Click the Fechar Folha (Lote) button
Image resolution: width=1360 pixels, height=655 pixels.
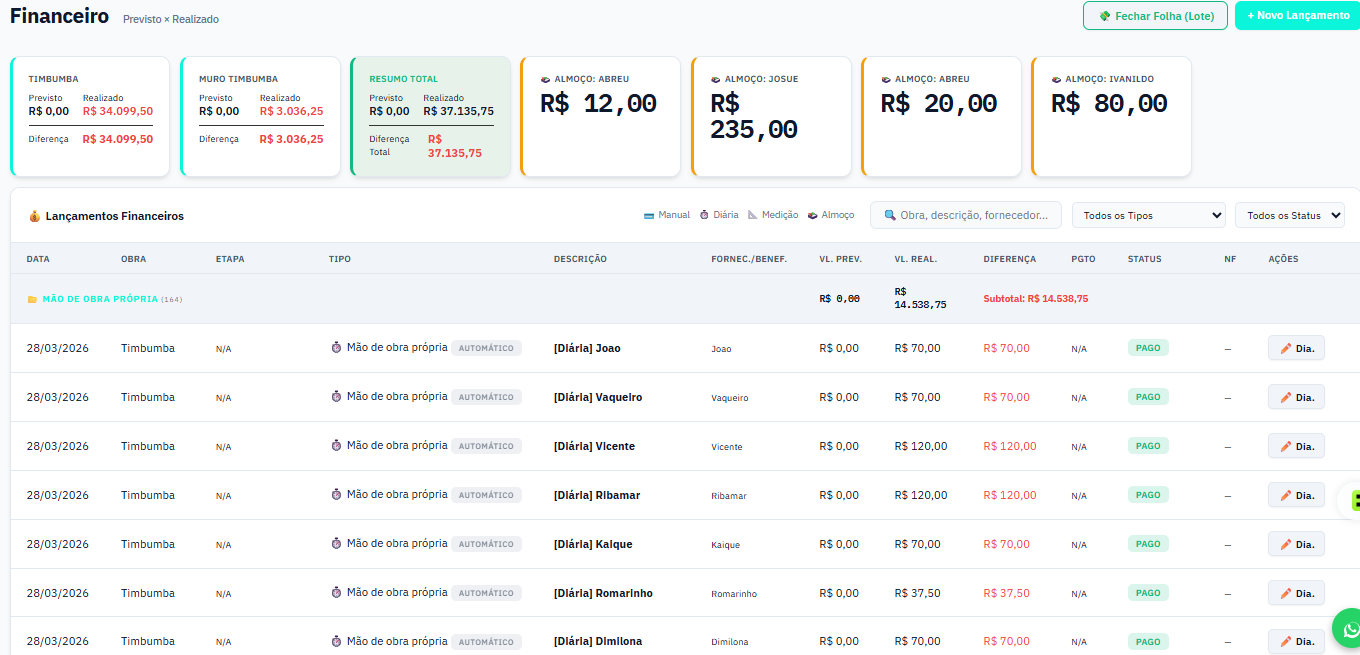1155,16
